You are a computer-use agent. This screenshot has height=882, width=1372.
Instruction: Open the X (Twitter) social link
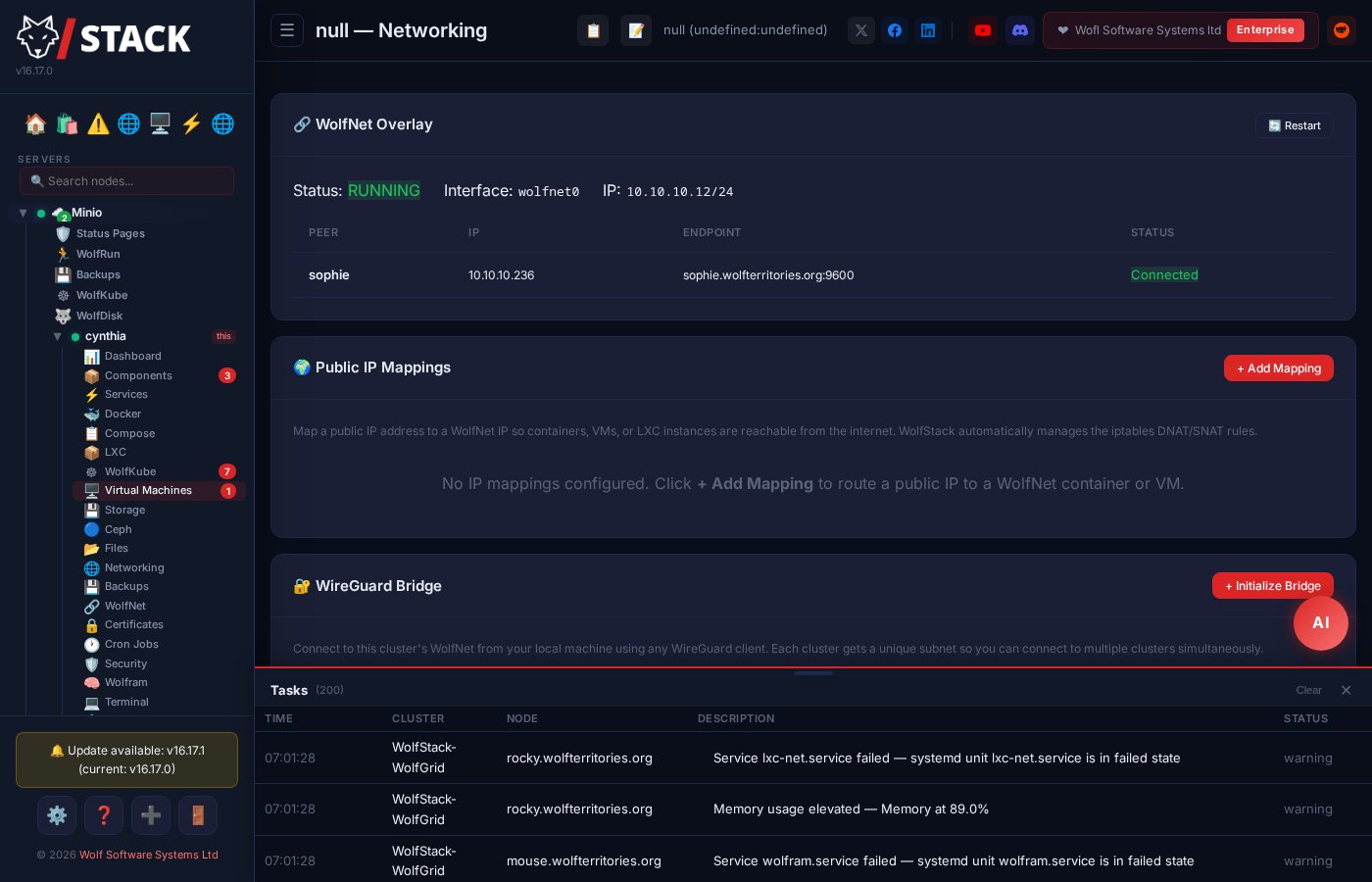pyautogui.click(x=861, y=30)
